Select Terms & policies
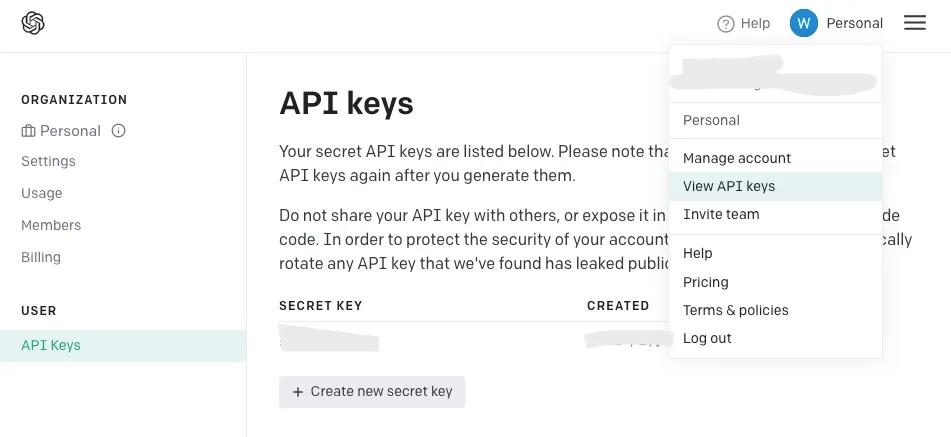Screen dimensions: 951x437 [x=736, y=310]
